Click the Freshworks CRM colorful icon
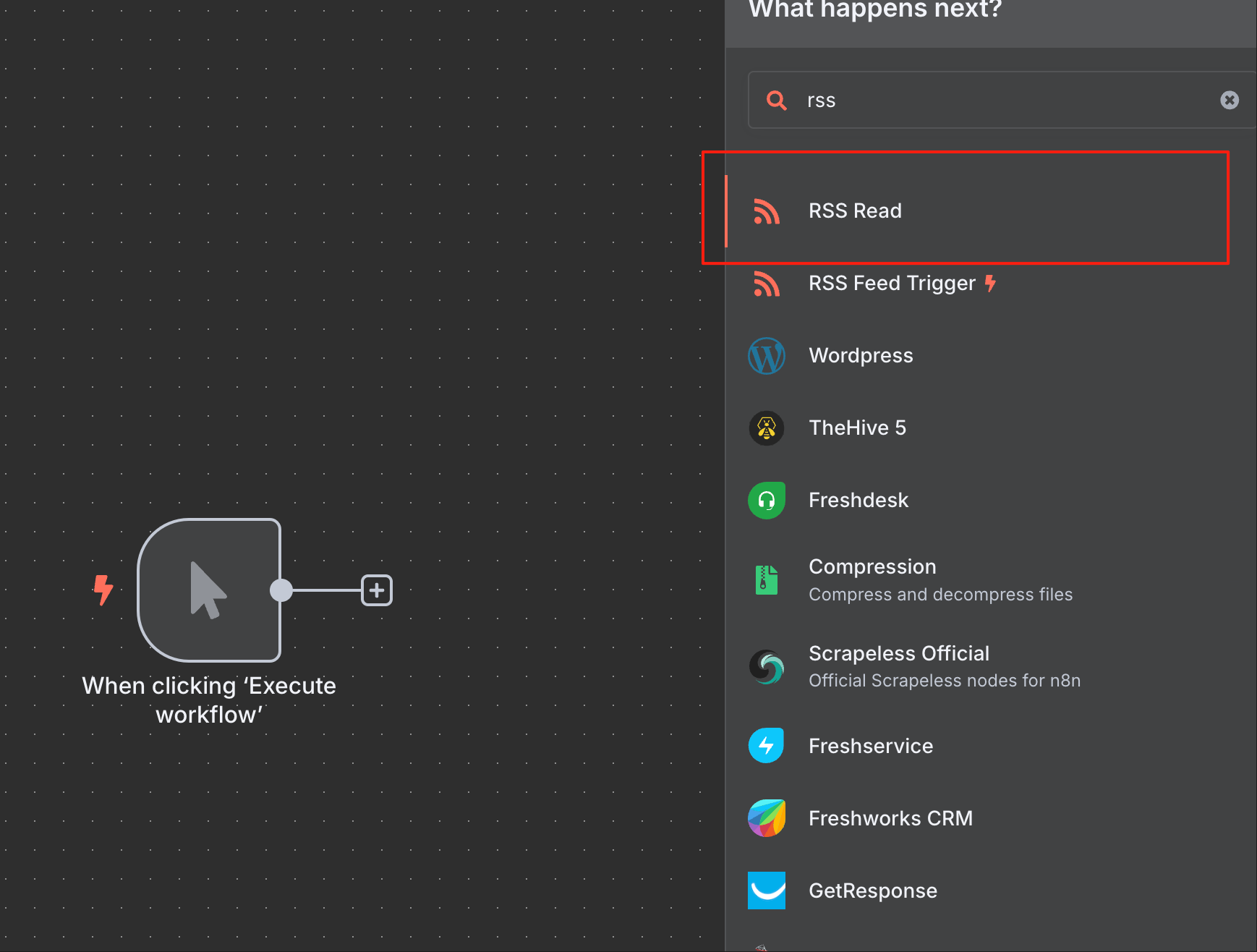Screen dimensions: 1257x952 (x=767, y=818)
